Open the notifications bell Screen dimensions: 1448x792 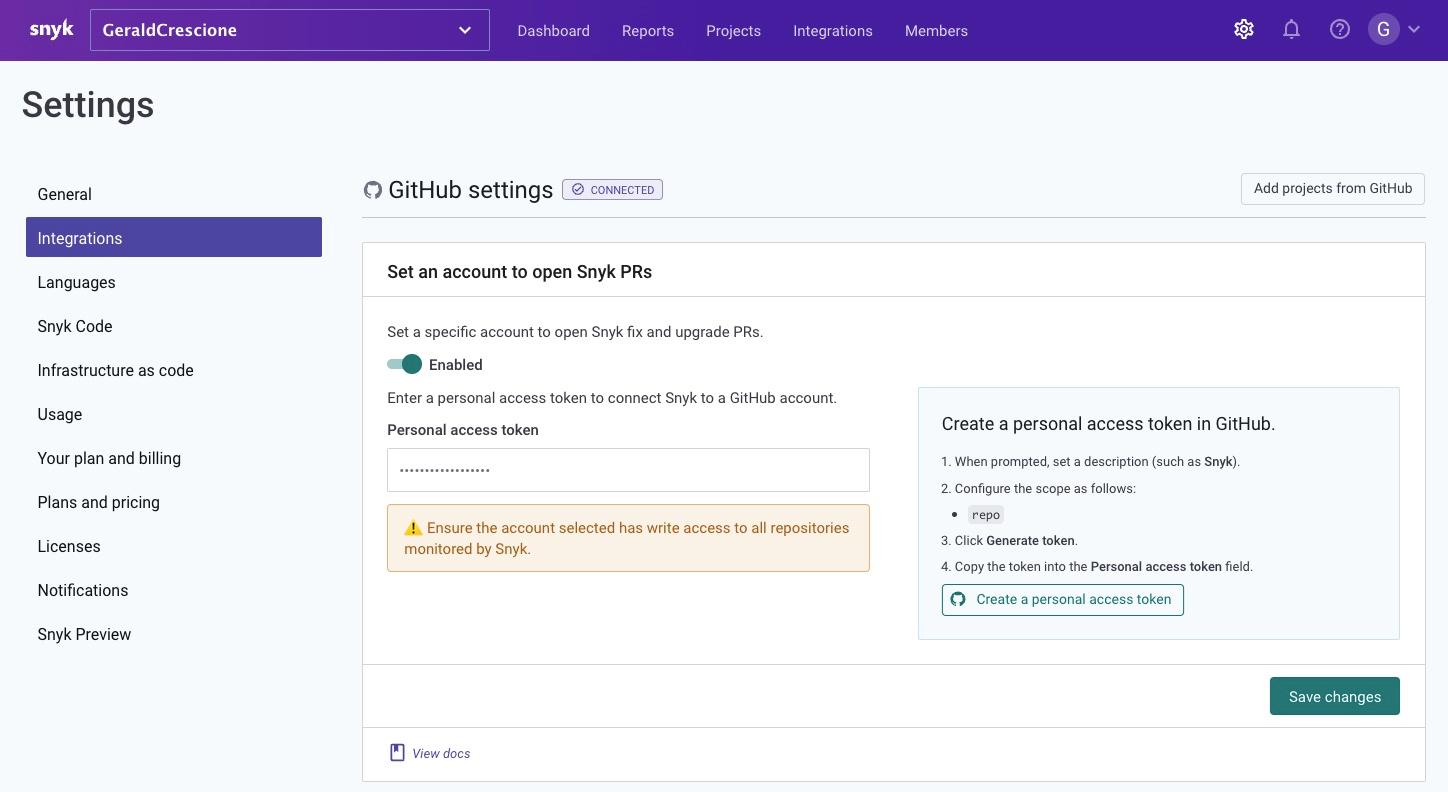coord(1292,30)
